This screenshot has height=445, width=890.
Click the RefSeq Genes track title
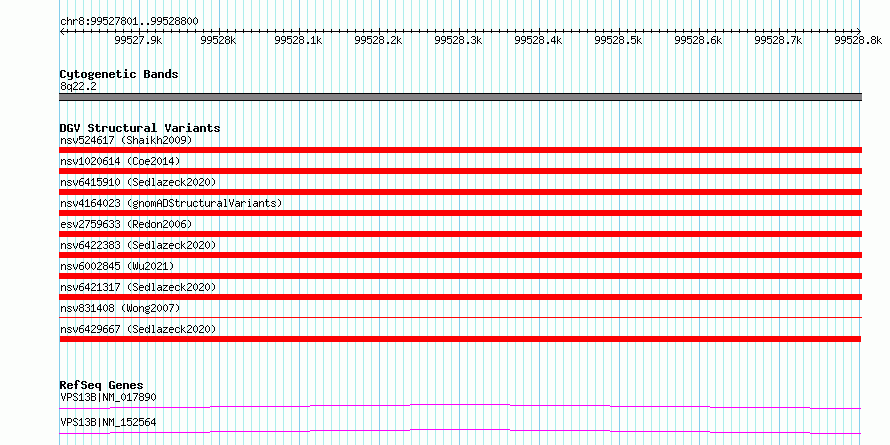point(101,385)
